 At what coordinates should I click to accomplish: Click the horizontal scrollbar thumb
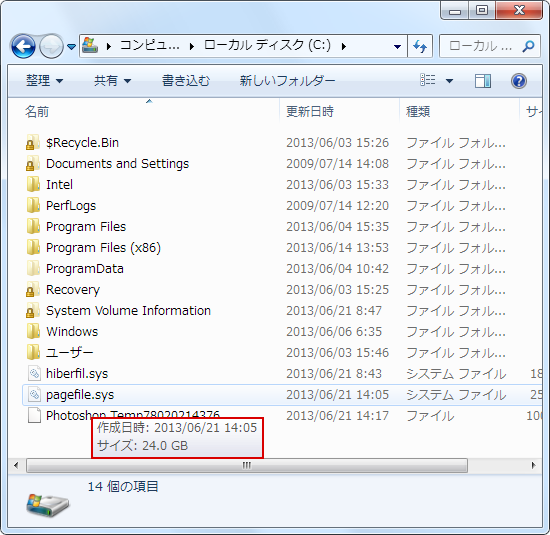click(247, 466)
